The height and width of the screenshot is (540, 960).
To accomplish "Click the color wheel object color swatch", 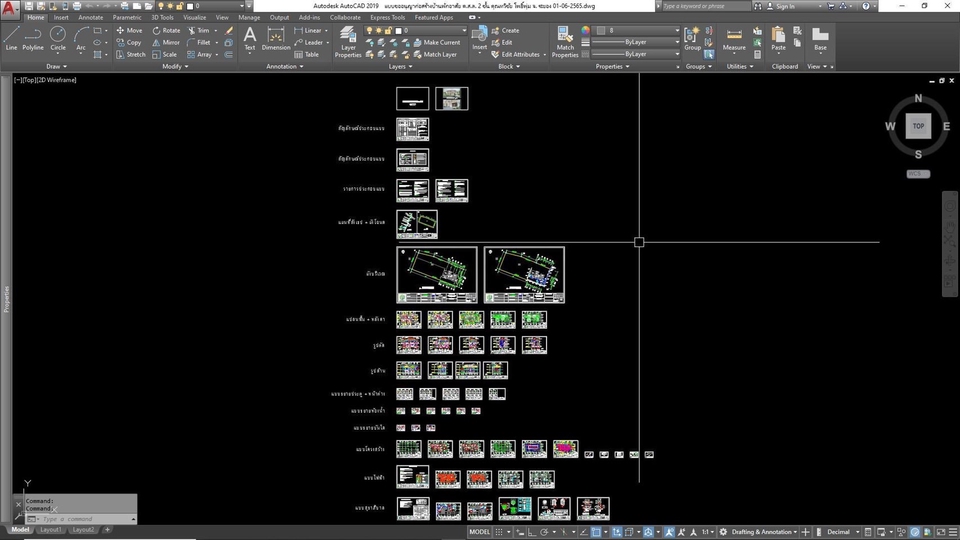I will [x=585, y=30].
